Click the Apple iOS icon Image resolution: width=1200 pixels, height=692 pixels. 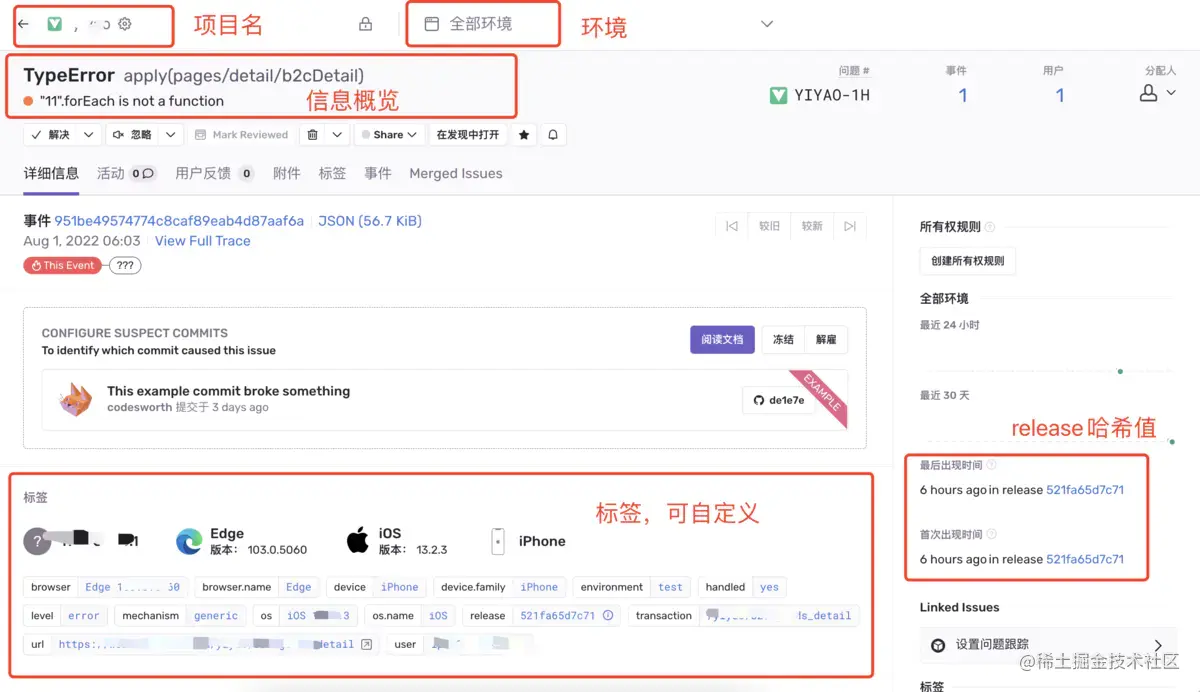point(357,541)
